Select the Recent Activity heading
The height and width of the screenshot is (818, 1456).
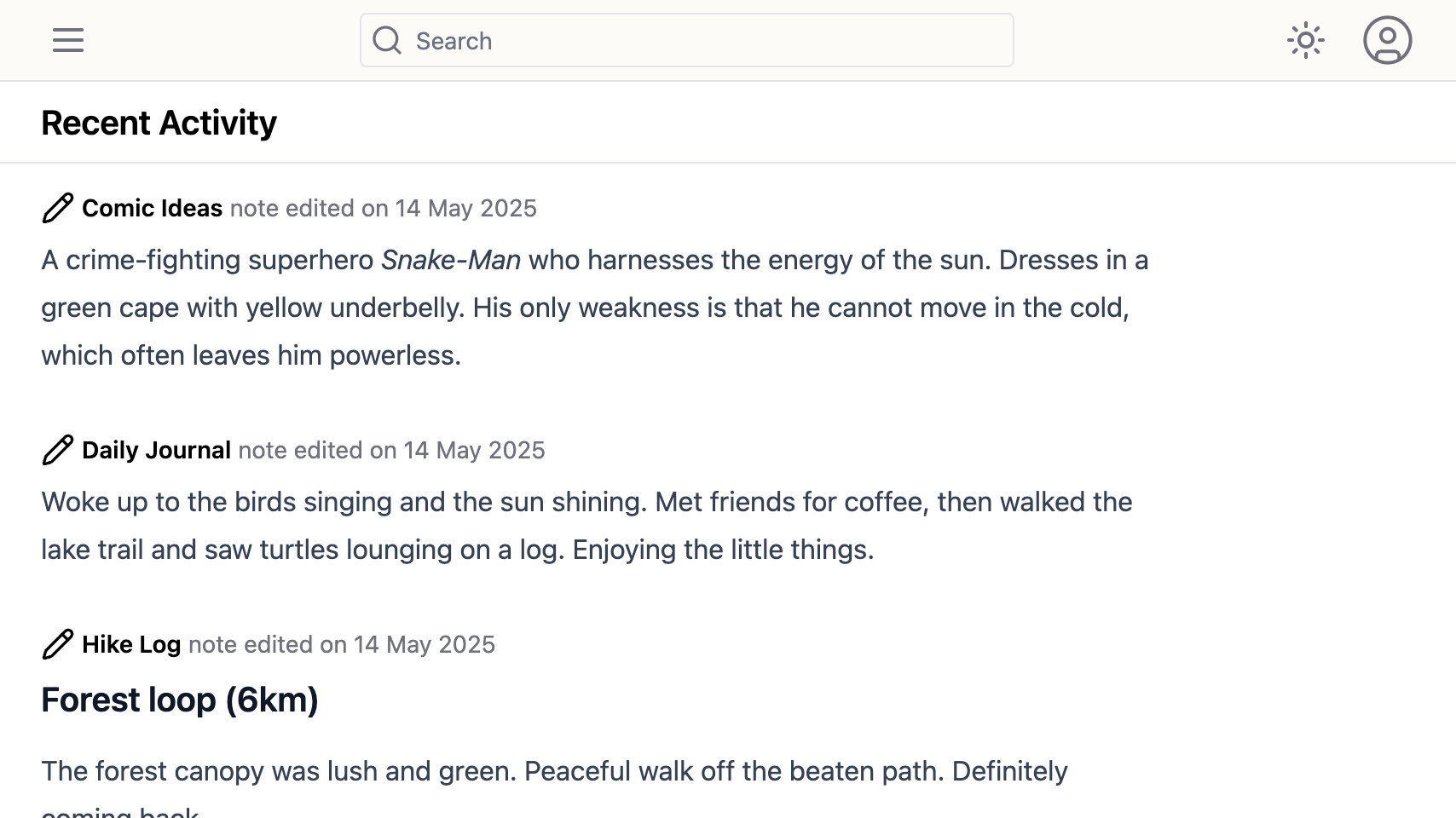159,123
